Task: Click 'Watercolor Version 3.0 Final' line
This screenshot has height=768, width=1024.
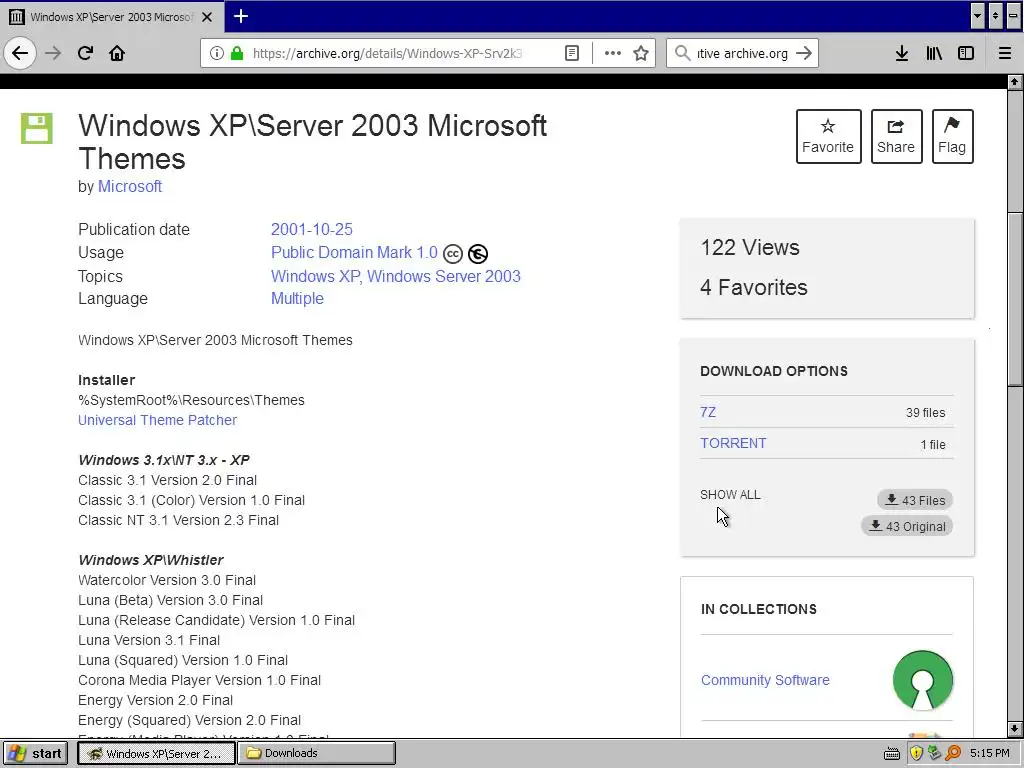Action: click(x=167, y=580)
